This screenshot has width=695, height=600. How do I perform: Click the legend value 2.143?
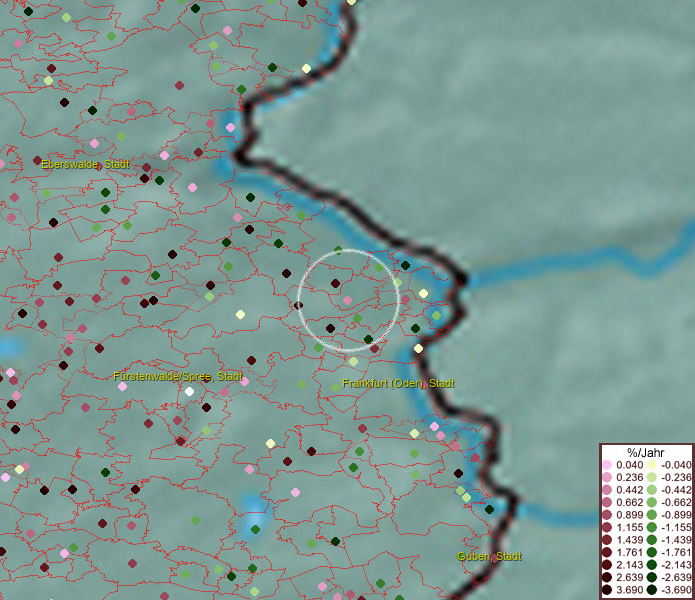[629, 565]
